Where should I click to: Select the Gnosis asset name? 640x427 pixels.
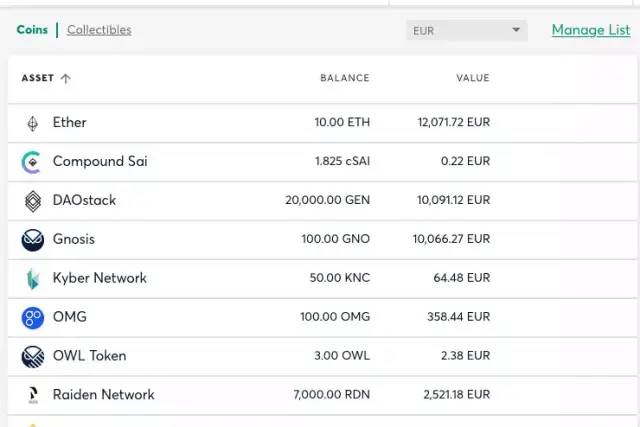click(x=74, y=239)
